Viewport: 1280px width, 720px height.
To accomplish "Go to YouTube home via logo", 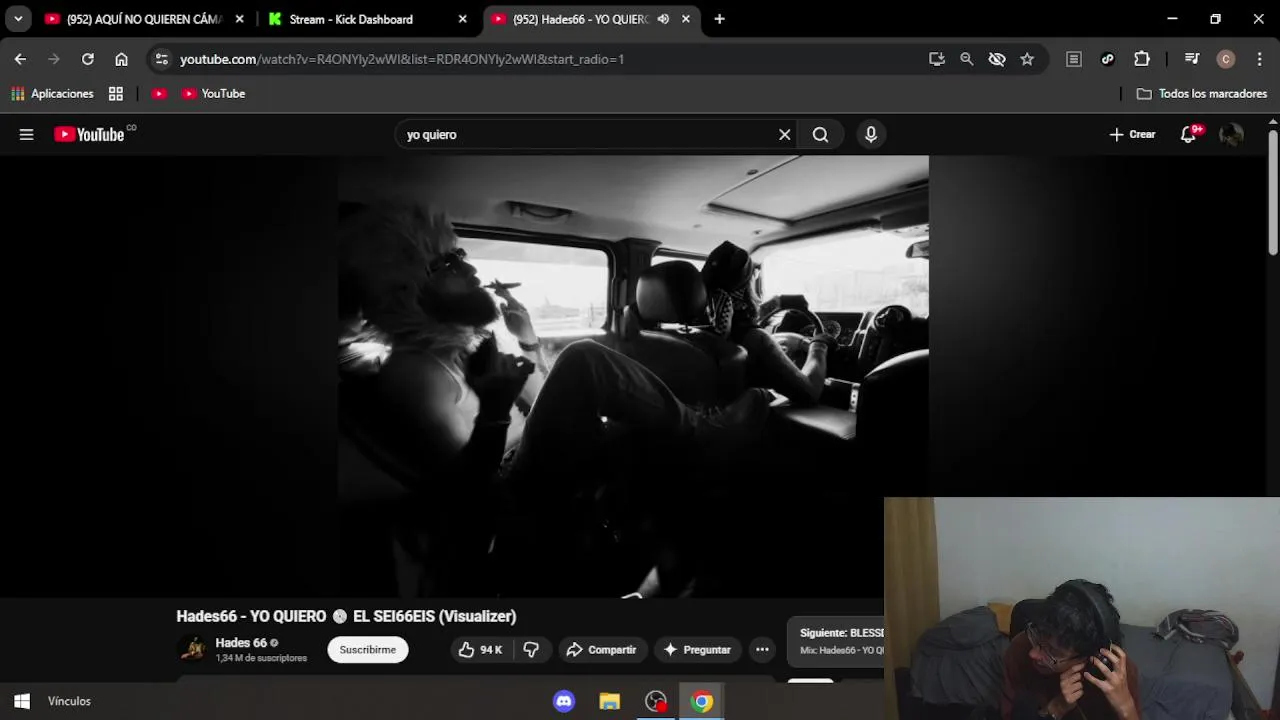I will pos(90,134).
